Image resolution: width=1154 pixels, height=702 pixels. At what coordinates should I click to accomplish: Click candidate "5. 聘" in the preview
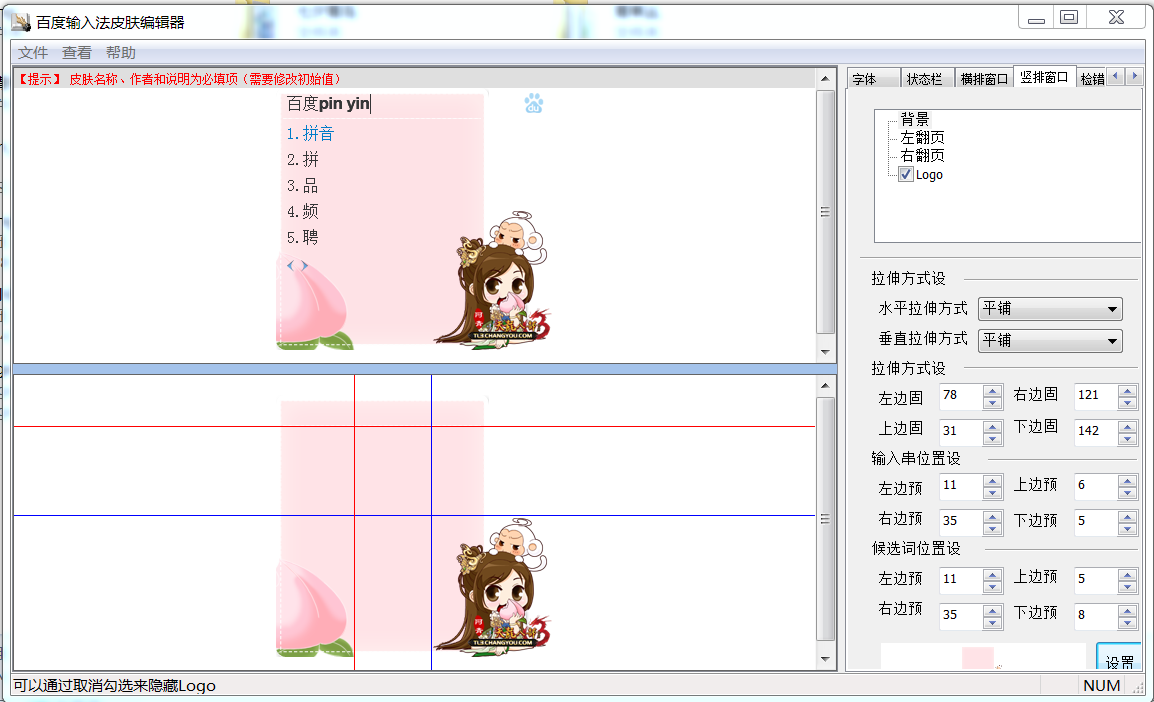[302, 237]
